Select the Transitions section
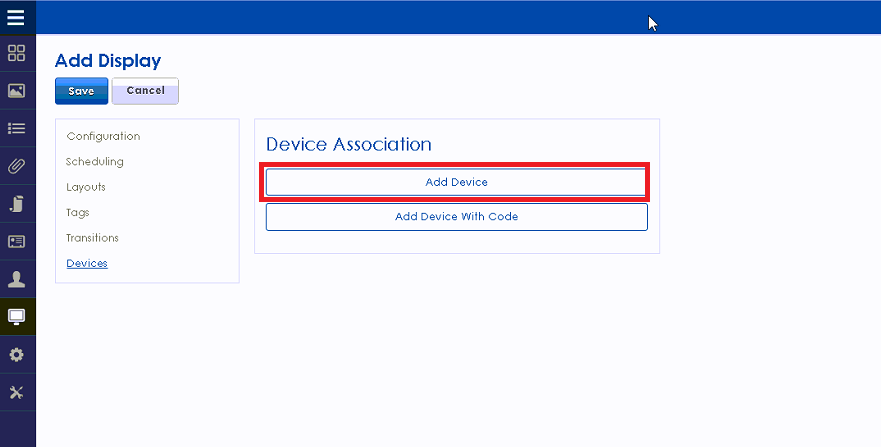 coord(92,238)
